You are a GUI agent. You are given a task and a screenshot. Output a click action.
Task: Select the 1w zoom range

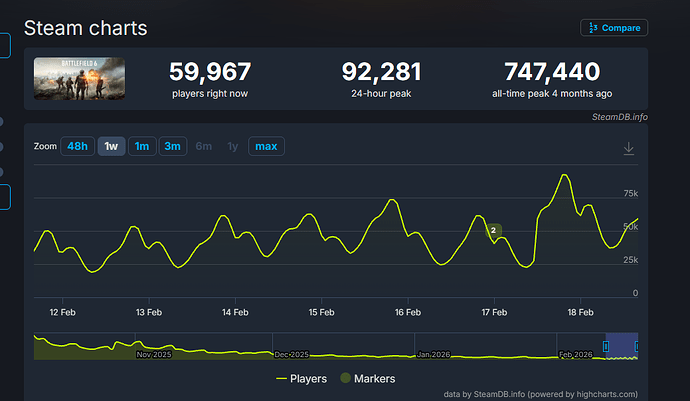tap(111, 146)
